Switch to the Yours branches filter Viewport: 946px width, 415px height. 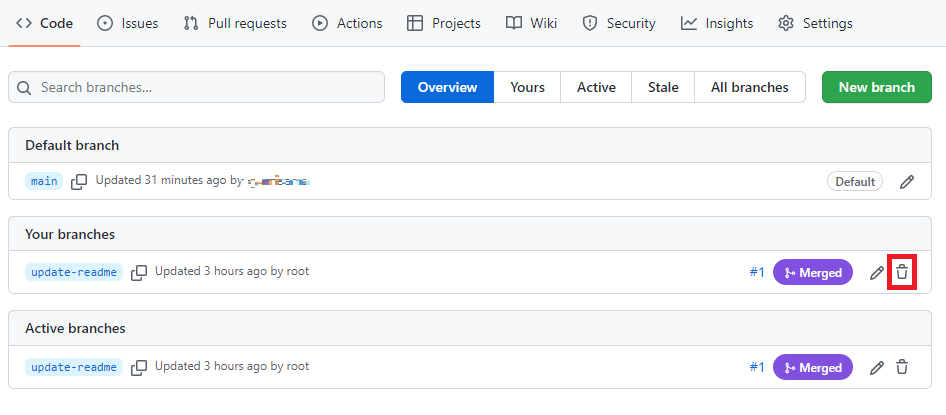[x=527, y=87]
